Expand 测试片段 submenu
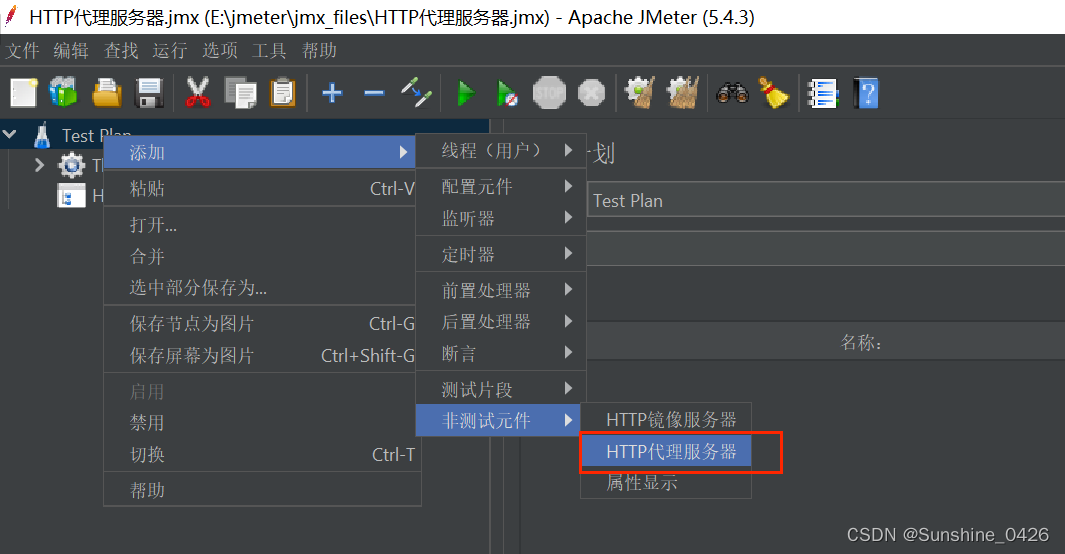The image size is (1065, 554). pos(501,389)
